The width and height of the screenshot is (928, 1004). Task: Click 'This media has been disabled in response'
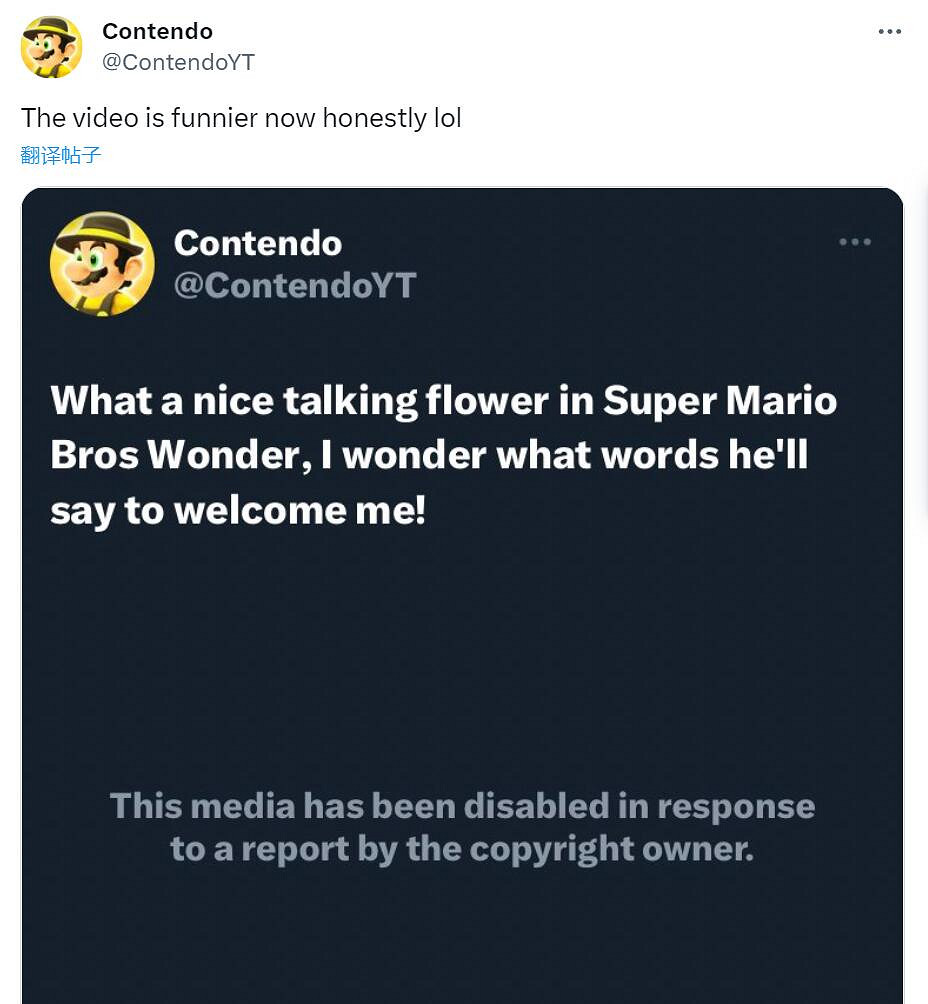pos(462,806)
